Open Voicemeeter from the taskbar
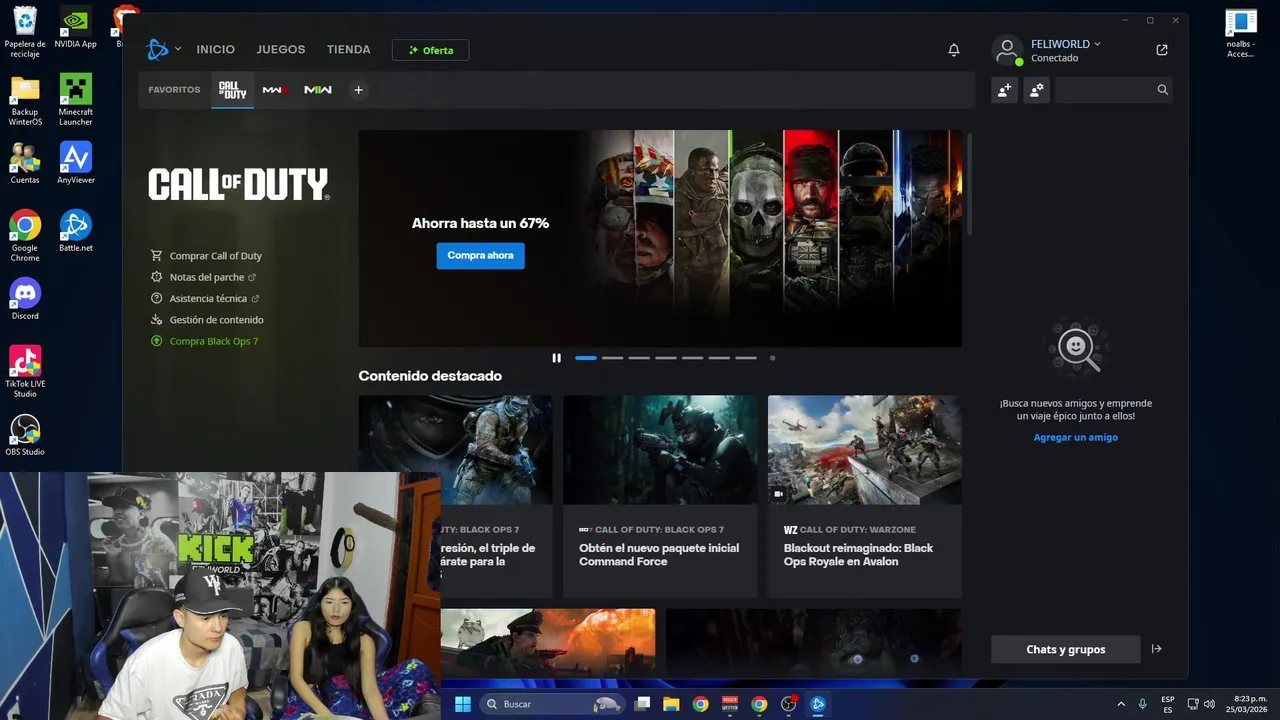This screenshot has height=720, width=1280. pos(730,704)
